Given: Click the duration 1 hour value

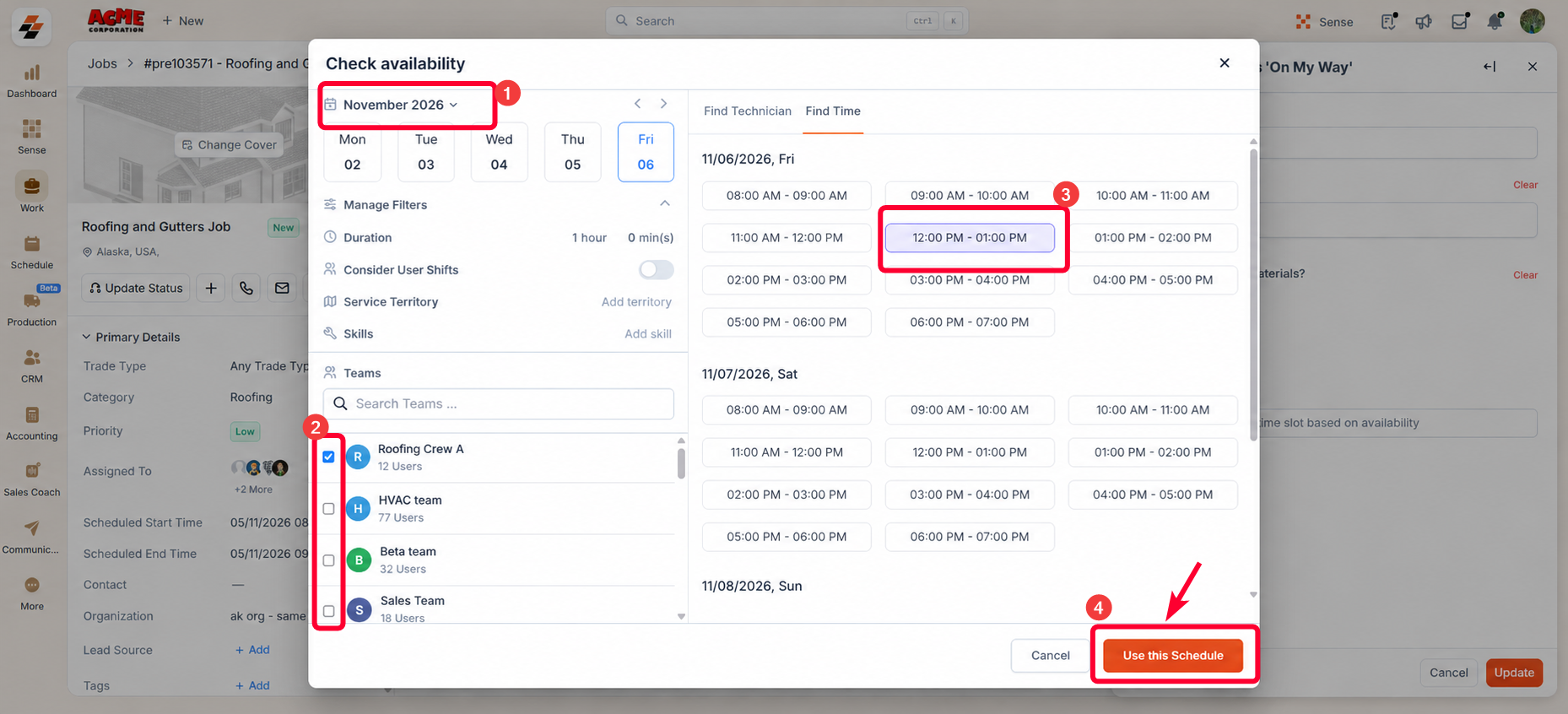Looking at the screenshot, I should coord(589,237).
